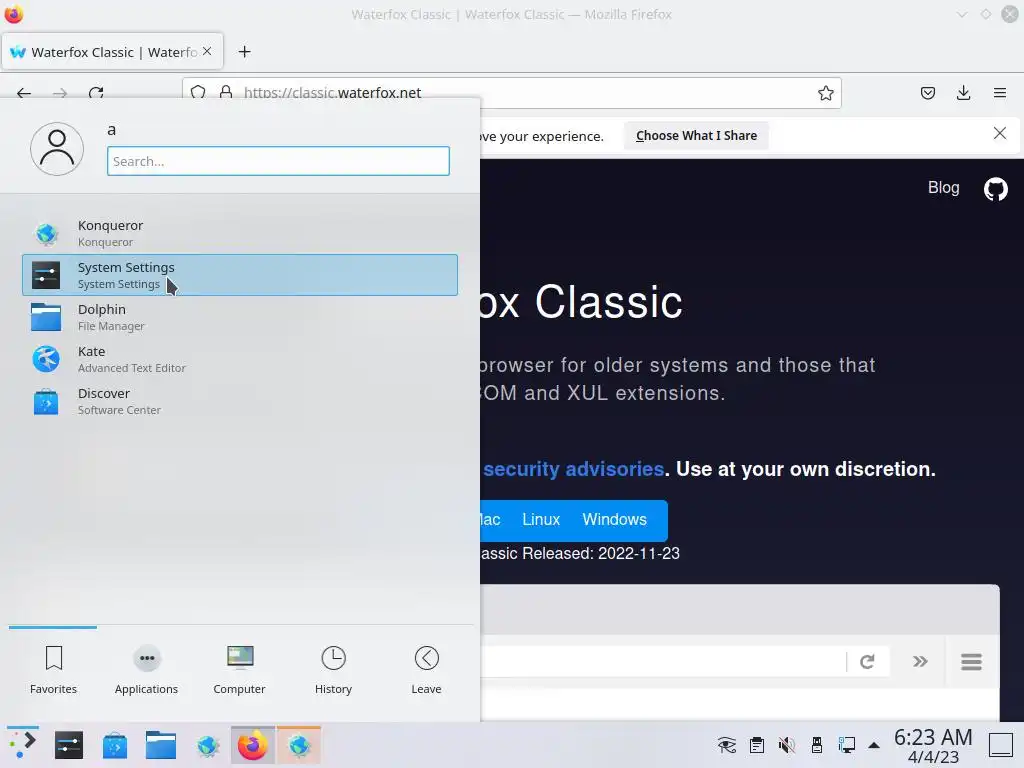Screen dimensions: 1024x768
Task: Switch to the History tab
Action: [x=333, y=670]
